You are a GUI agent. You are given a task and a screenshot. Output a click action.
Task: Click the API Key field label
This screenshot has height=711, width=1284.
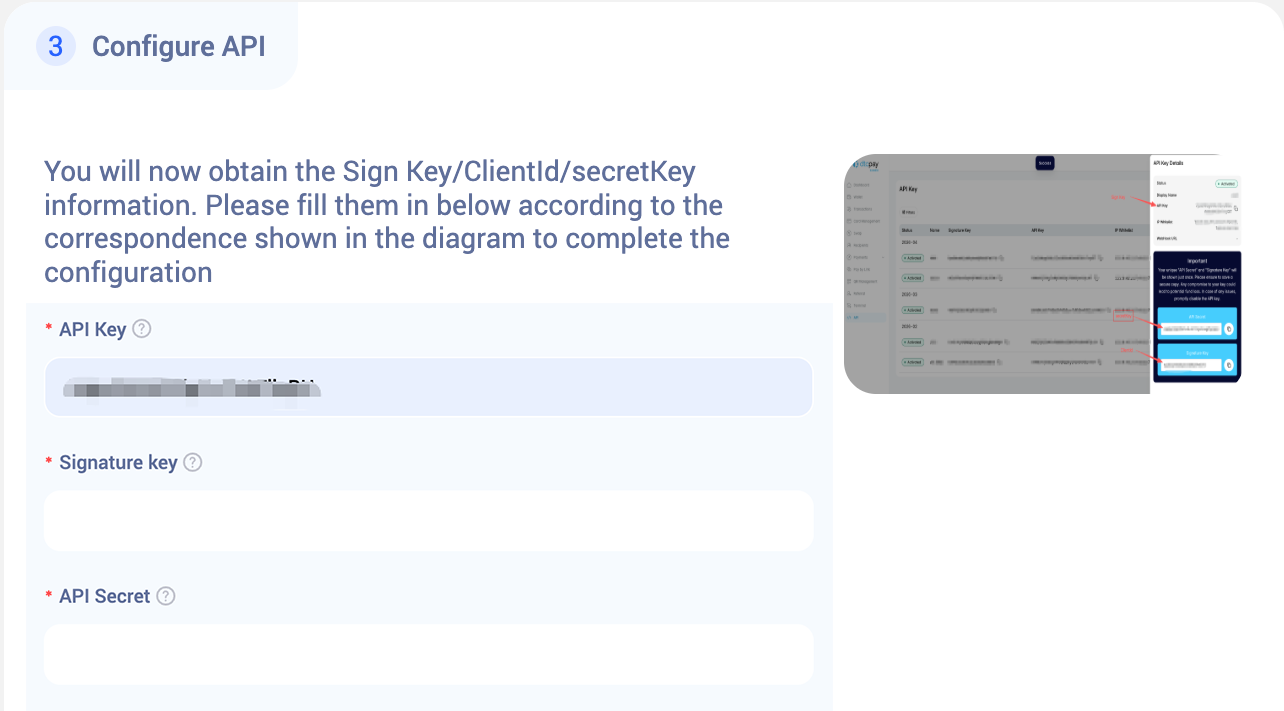[92, 329]
